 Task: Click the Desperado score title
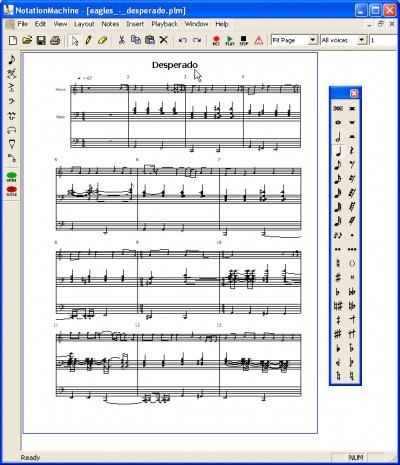(x=175, y=65)
